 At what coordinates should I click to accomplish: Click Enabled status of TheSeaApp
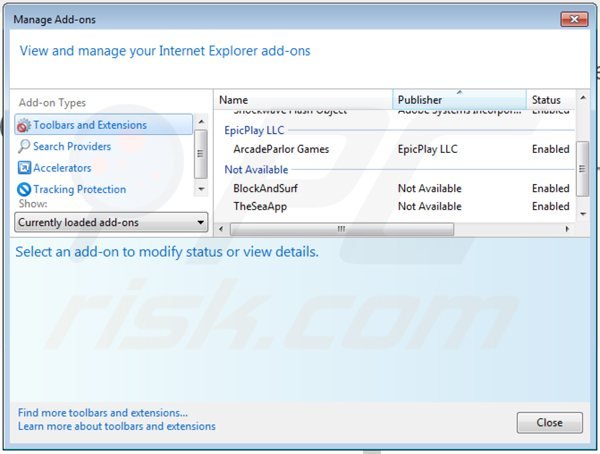pos(551,206)
